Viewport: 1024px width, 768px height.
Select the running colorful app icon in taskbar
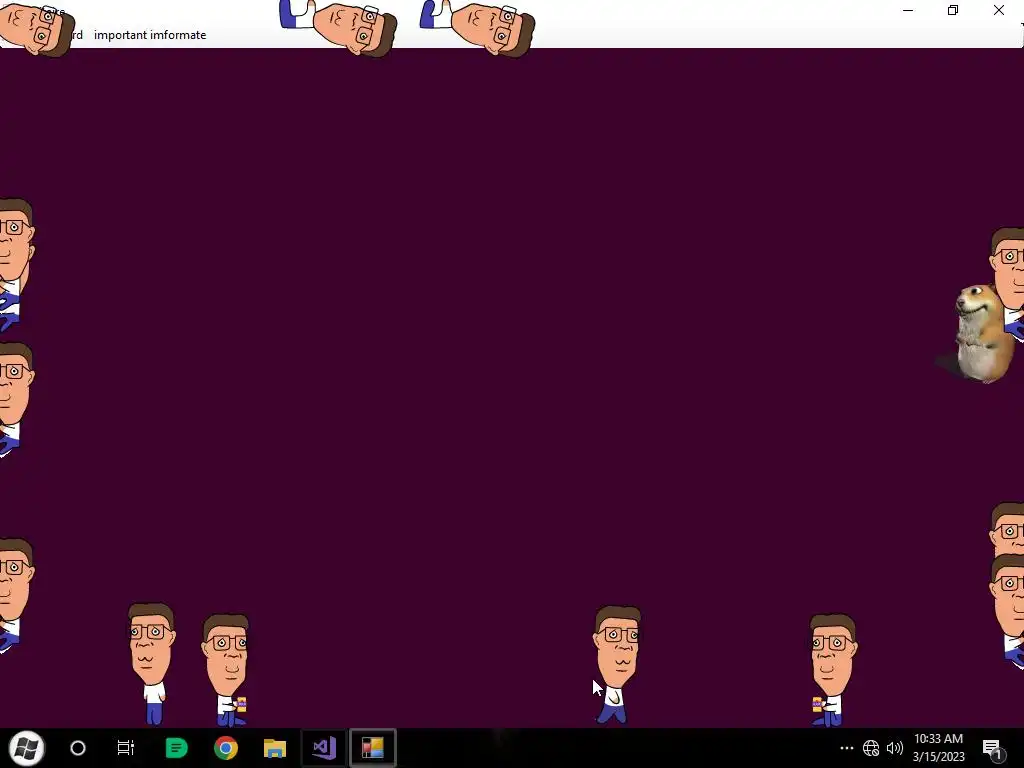372,748
